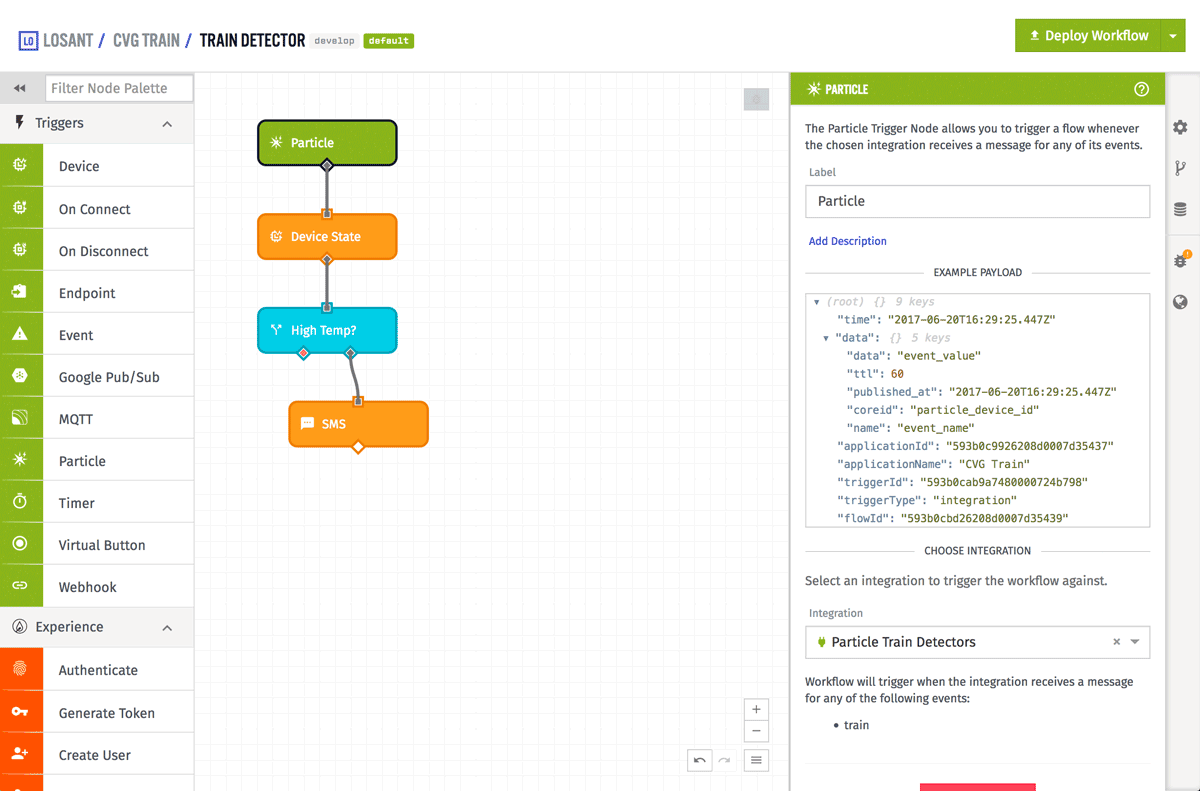Open Particle node help question icon
The image size is (1200, 791).
pos(1141,89)
